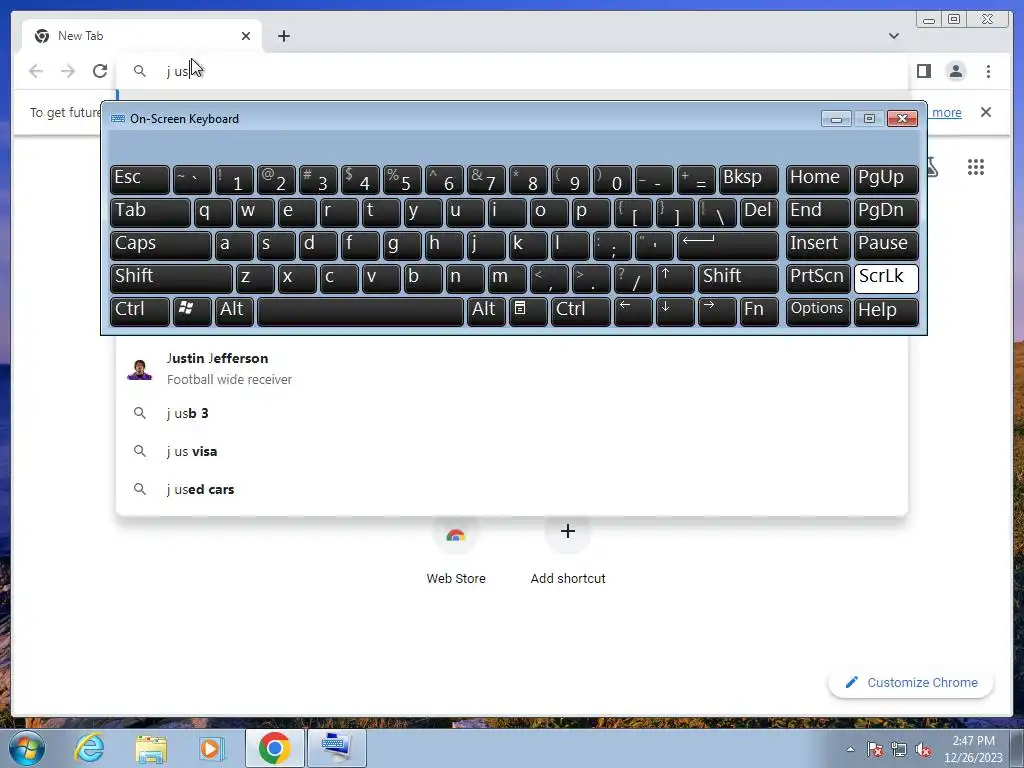Click the Add shortcut plus tile
The image size is (1024, 768).
[568, 550]
